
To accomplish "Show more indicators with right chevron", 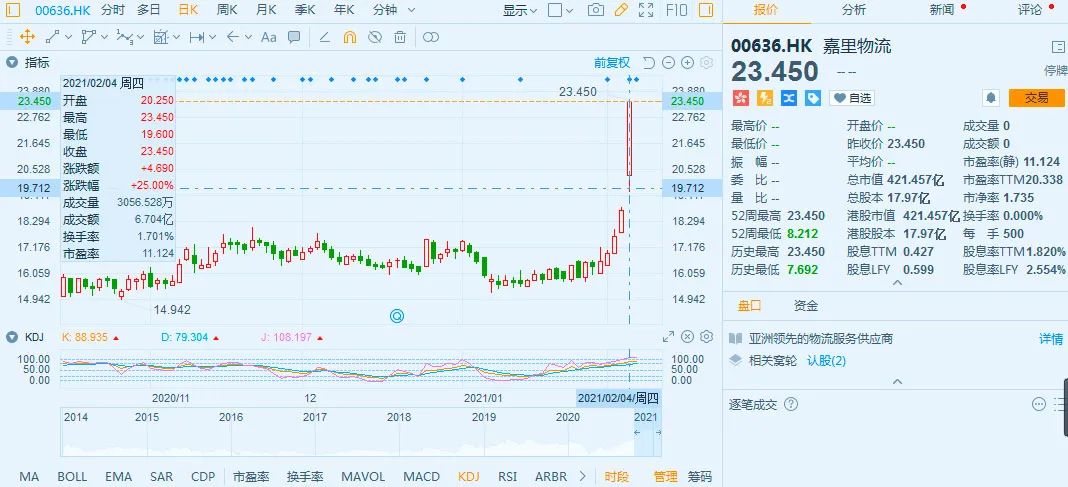I will pos(582,476).
